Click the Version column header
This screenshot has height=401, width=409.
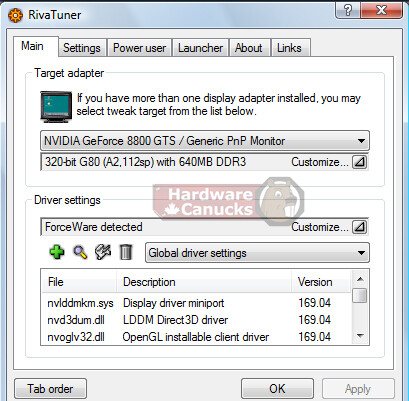click(321, 282)
